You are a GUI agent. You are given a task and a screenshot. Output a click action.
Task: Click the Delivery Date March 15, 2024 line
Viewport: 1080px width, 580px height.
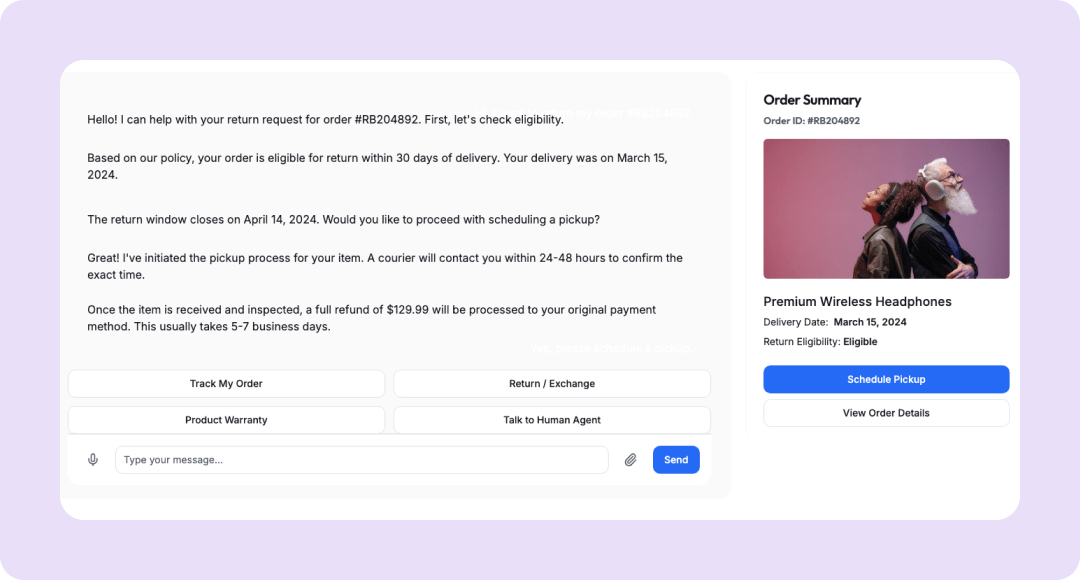coord(835,322)
